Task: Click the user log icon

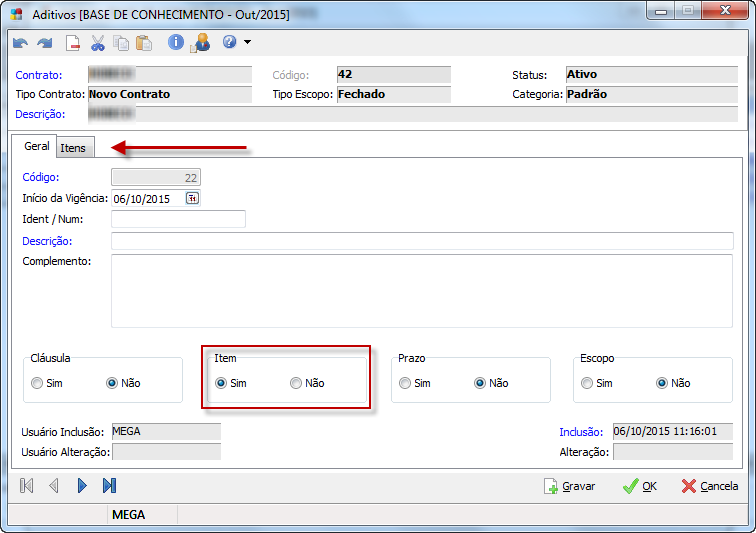Action: [200, 42]
